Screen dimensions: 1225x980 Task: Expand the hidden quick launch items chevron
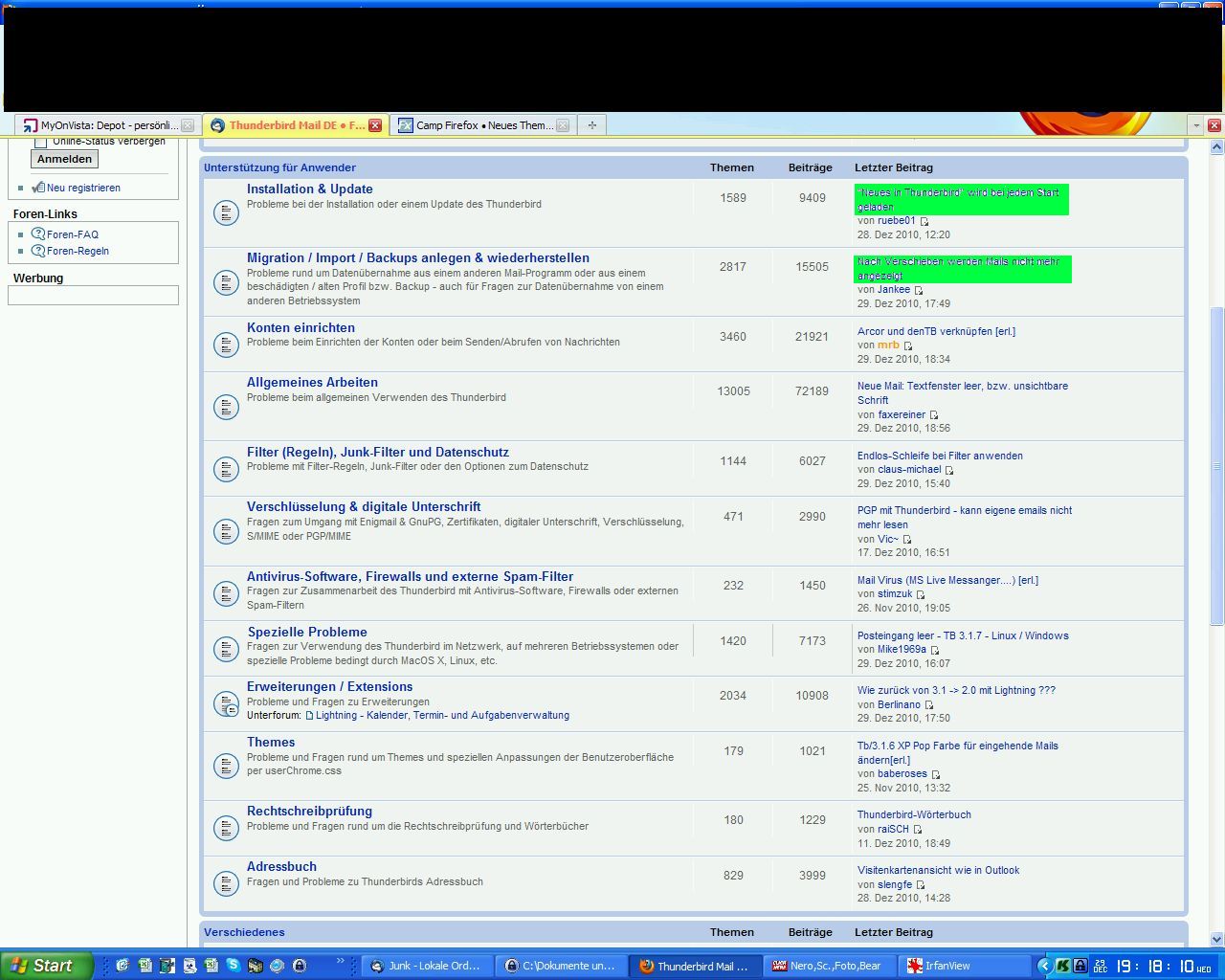[340, 962]
